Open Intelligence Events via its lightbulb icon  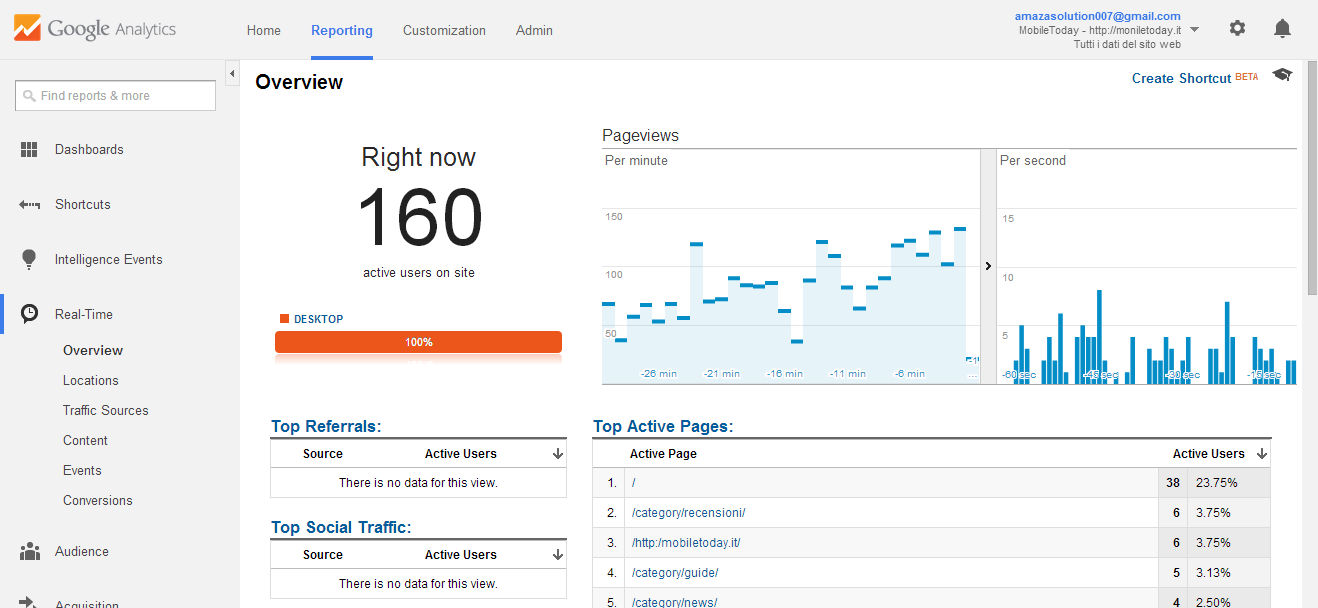tap(30, 259)
